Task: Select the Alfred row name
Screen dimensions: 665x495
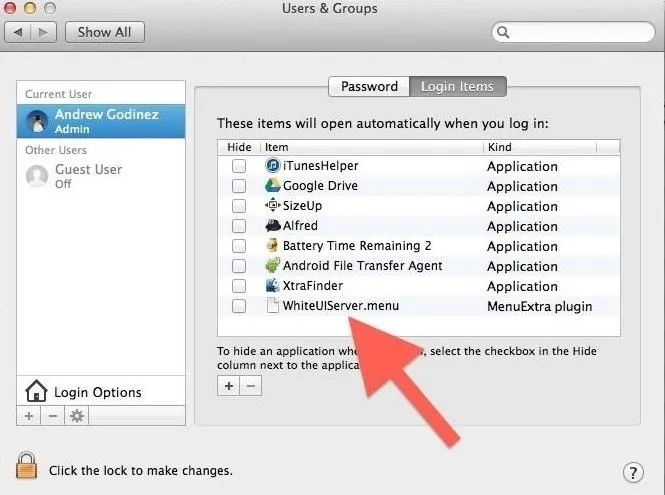Action: [x=300, y=226]
